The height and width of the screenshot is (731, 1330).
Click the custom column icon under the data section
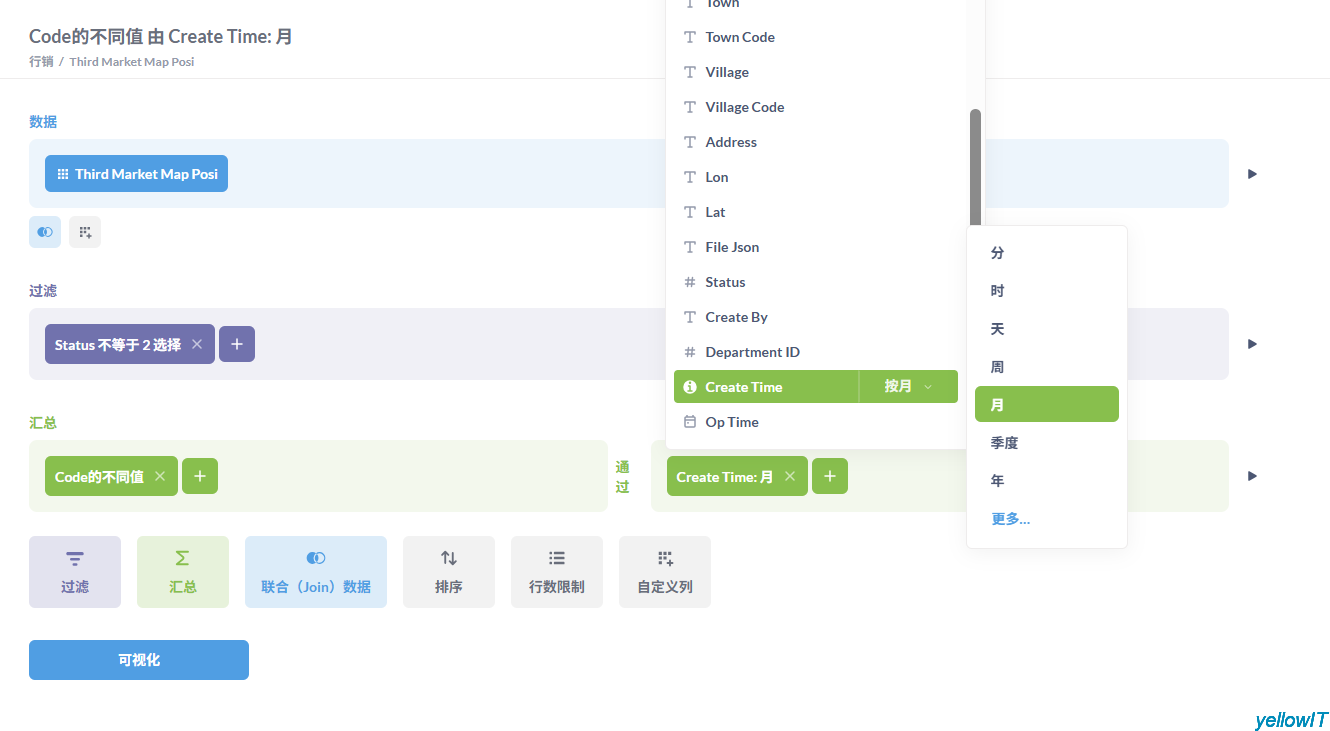click(85, 232)
